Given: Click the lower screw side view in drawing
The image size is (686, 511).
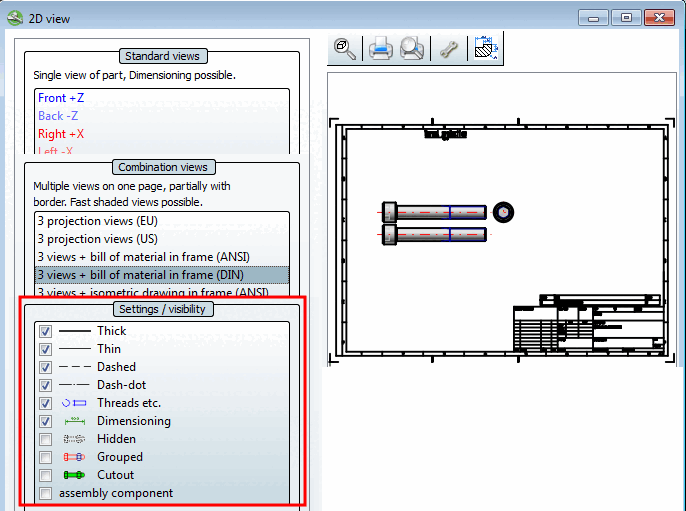Looking at the screenshot, I should point(434,234).
